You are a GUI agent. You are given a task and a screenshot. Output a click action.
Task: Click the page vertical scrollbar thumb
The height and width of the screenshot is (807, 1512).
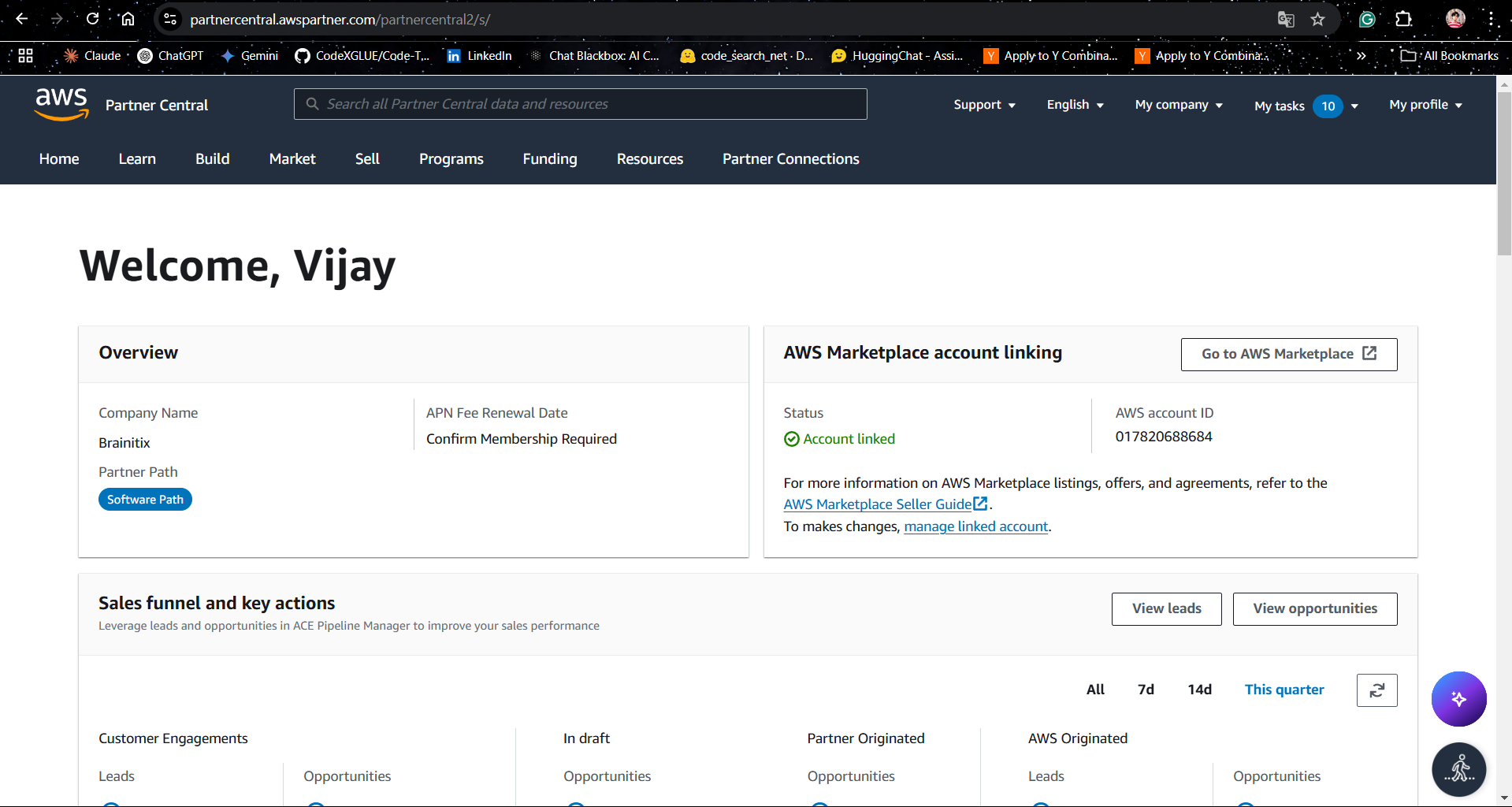click(1504, 173)
